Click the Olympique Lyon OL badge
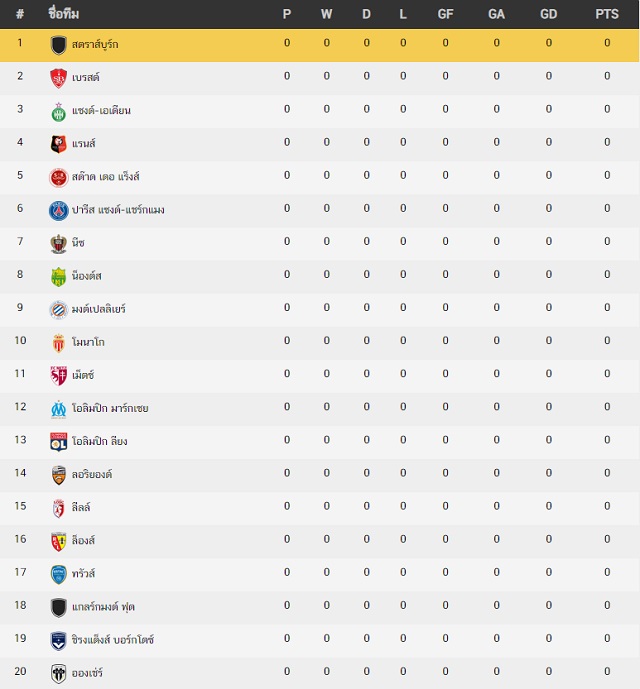Image resolution: width=640 pixels, height=689 pixels. coord(58,442)
